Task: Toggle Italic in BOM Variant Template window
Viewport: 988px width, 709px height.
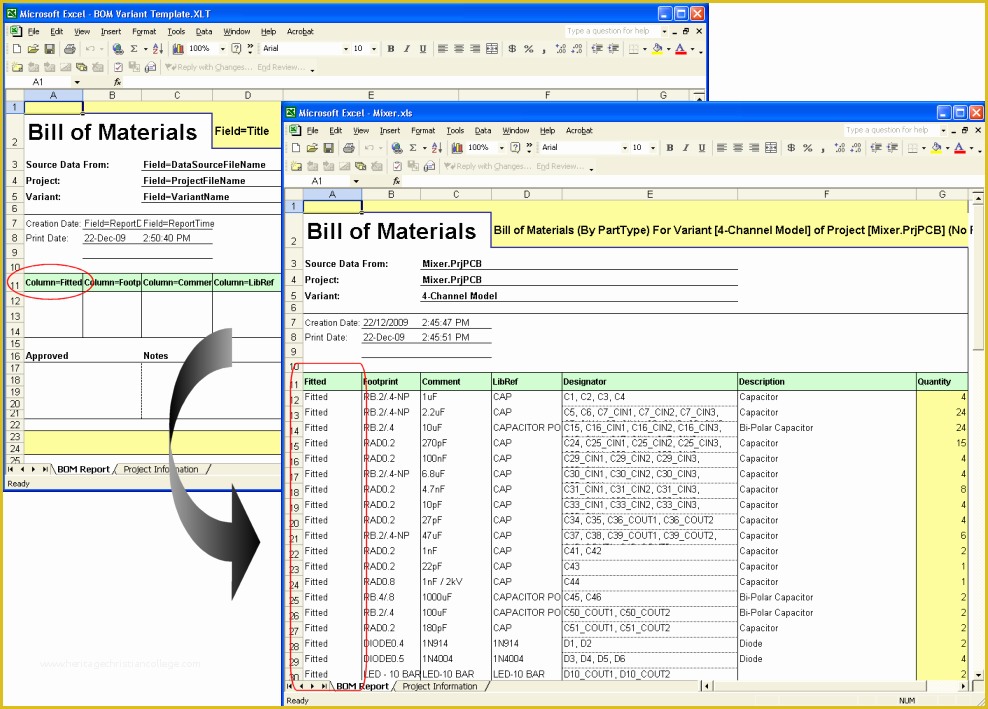Action: (x=406, y=49)
